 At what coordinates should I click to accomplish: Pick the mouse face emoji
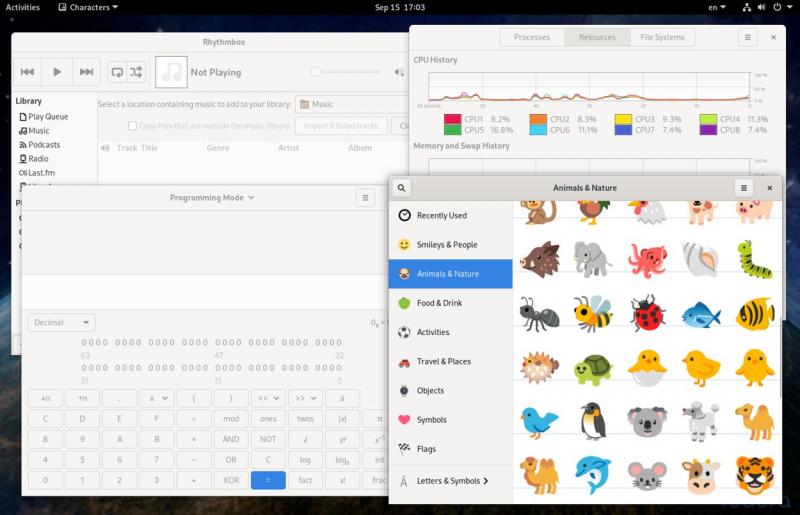coord(647,476)
